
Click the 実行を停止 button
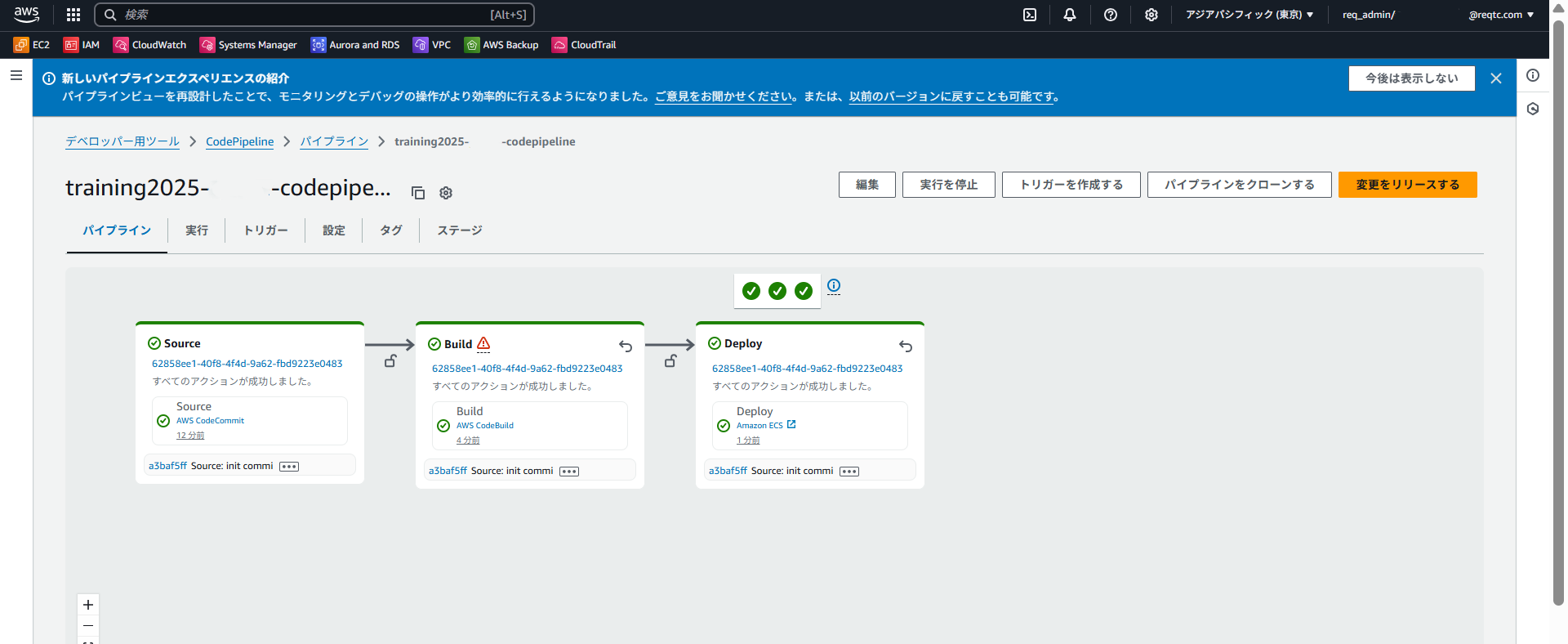coord(949,185)
